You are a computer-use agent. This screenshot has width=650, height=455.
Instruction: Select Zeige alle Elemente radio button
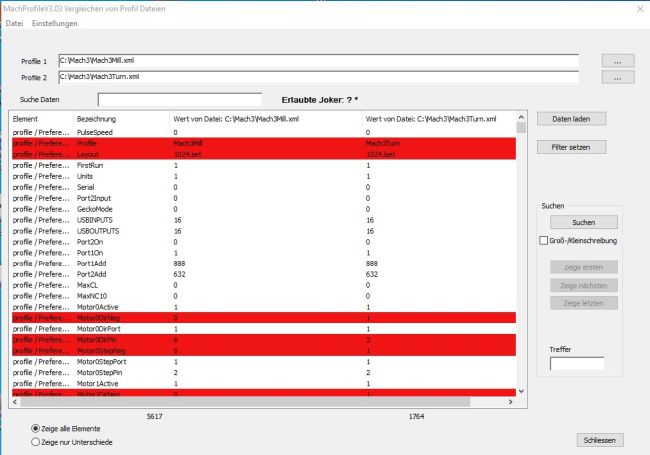[x=37, y=428]
